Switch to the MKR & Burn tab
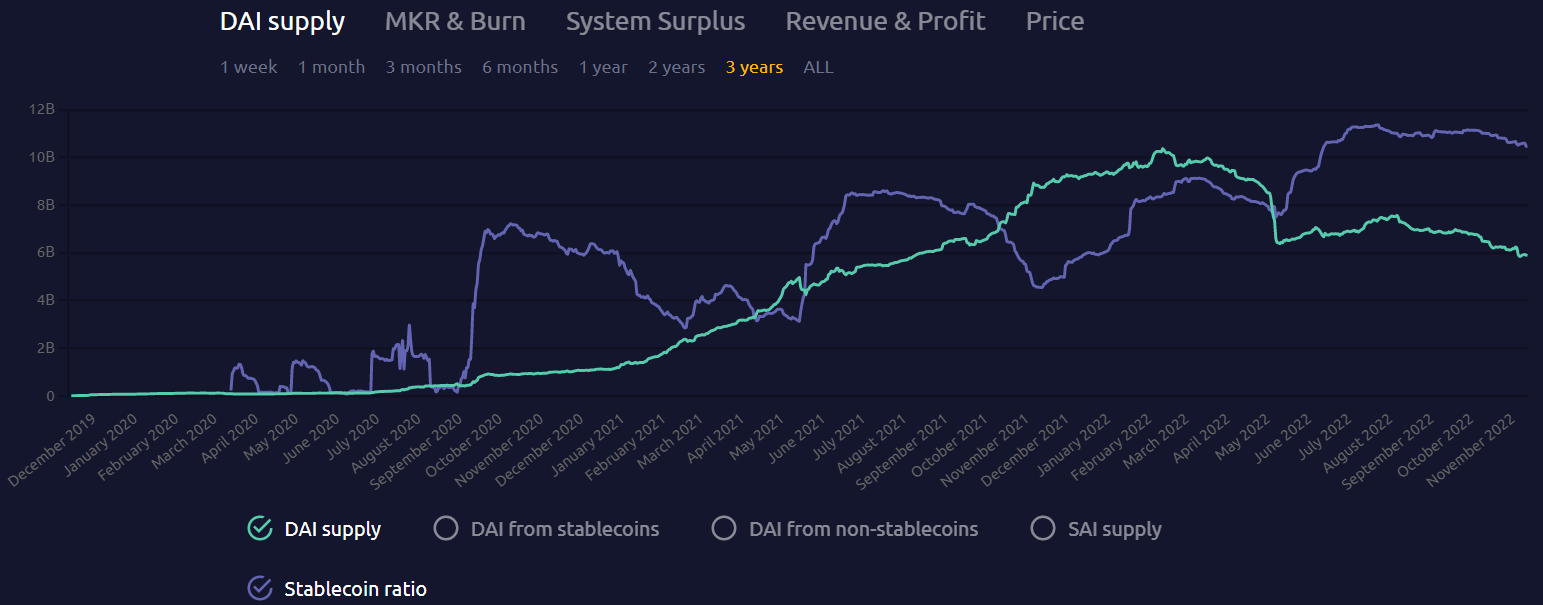The image size is (1543, 605). pyautogui.click(x=455, y=22)
